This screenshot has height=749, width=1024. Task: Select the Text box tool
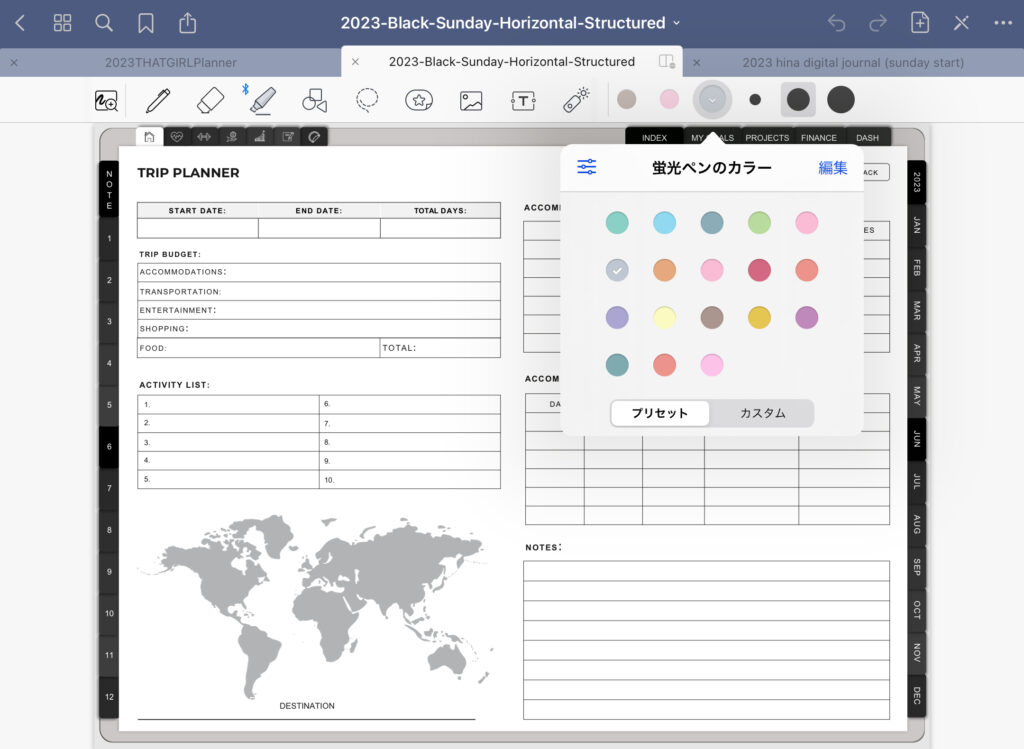[523, 101]
